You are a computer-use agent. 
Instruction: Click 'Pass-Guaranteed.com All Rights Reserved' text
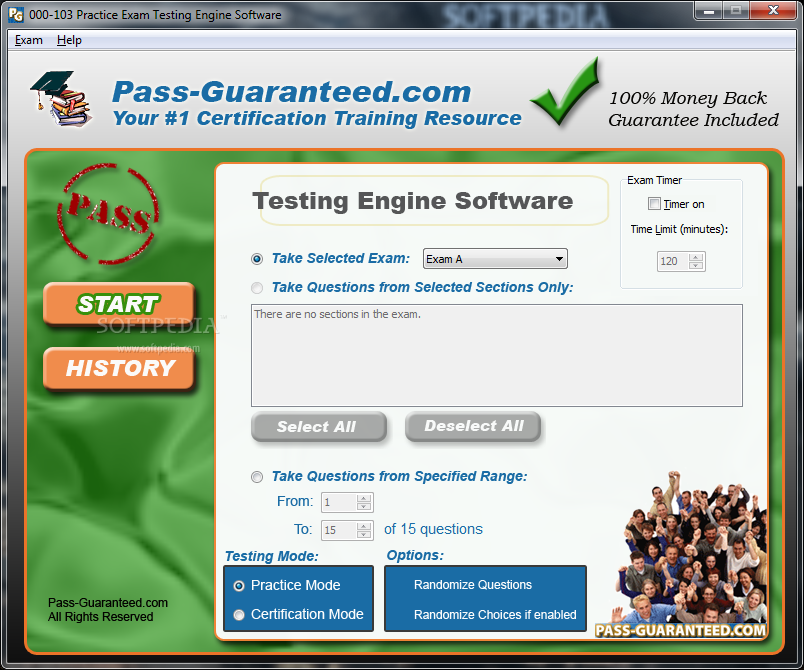coord(108,610)
